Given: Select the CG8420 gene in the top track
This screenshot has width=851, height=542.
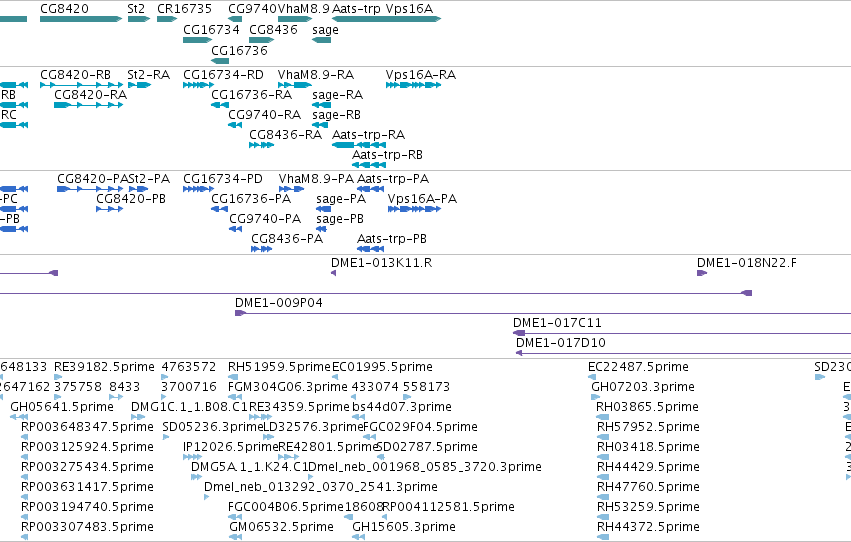Looking at the screenshot, I should tap(81, 19).
